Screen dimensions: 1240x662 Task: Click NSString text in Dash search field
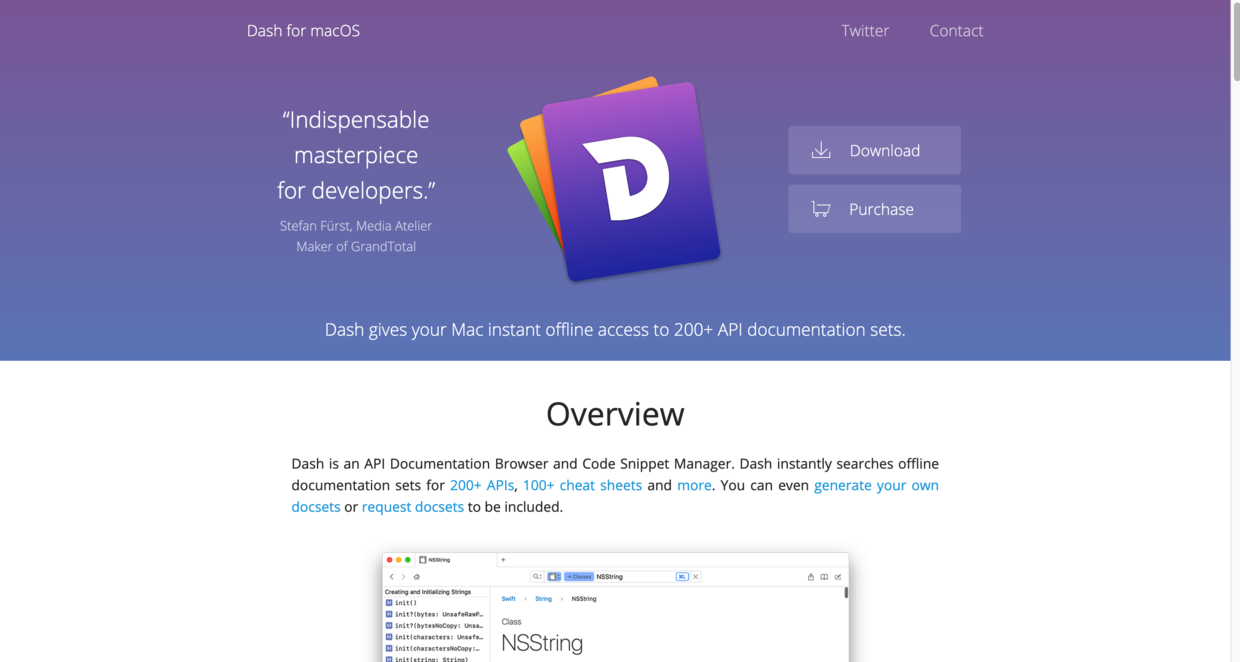609,577
